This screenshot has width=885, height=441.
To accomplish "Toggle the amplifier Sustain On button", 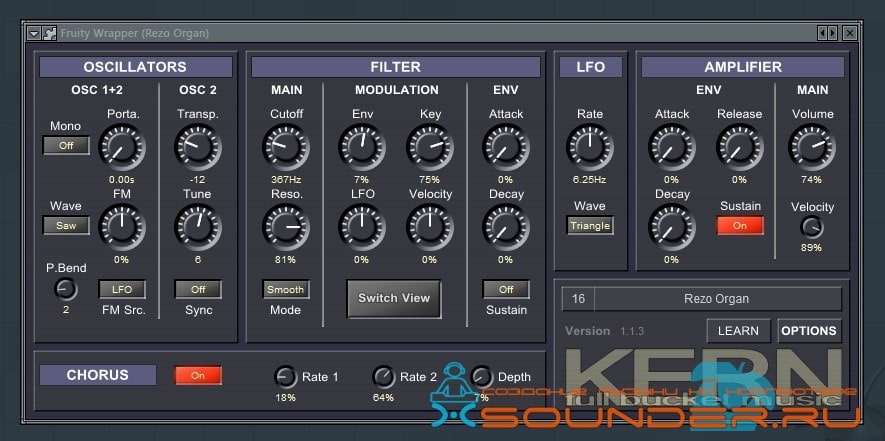I will point(740,225).
